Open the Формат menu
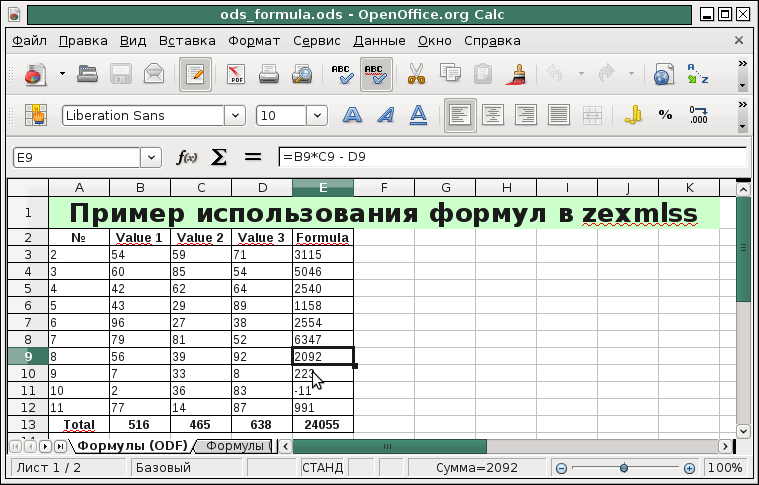This screenshot has width=759, height=485. (x=254, y=41)
